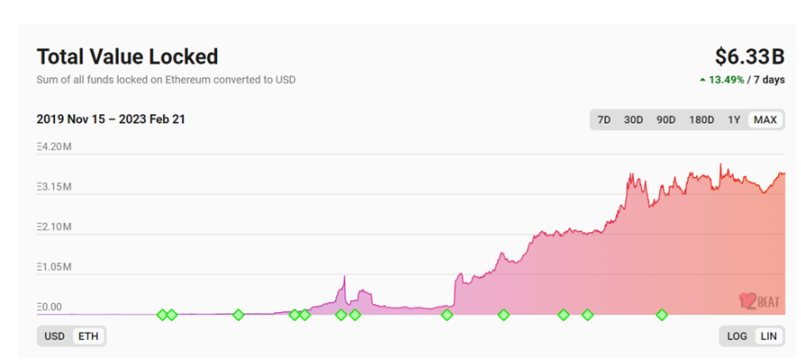Click the peak of the red chart line
This screenshot has height=364, width=801.
[x=721, y=164]
